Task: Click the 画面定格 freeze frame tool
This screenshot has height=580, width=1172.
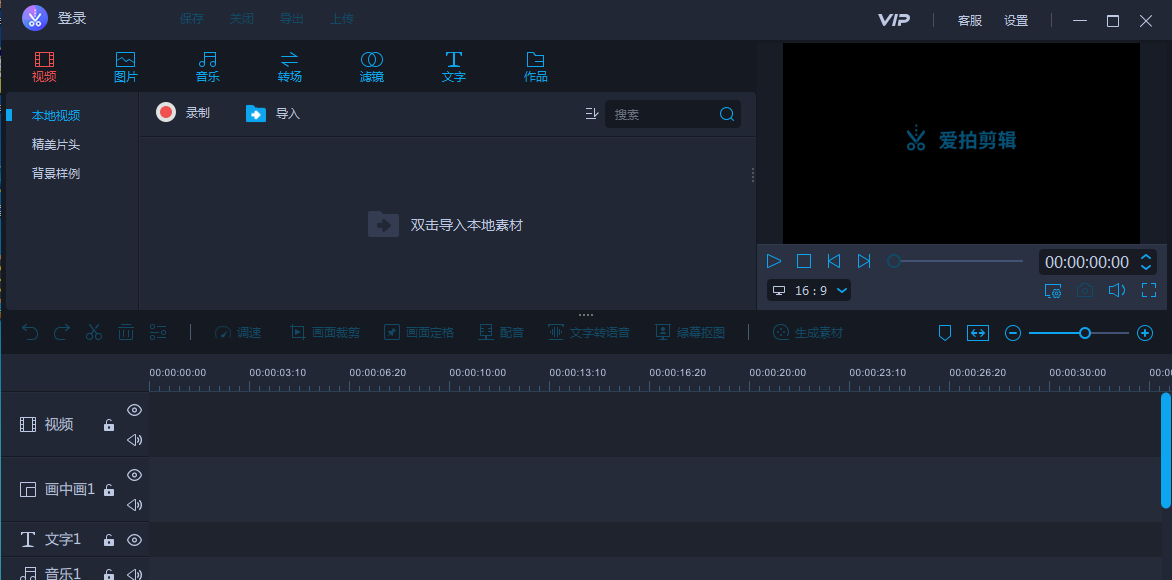Action: 420,331
